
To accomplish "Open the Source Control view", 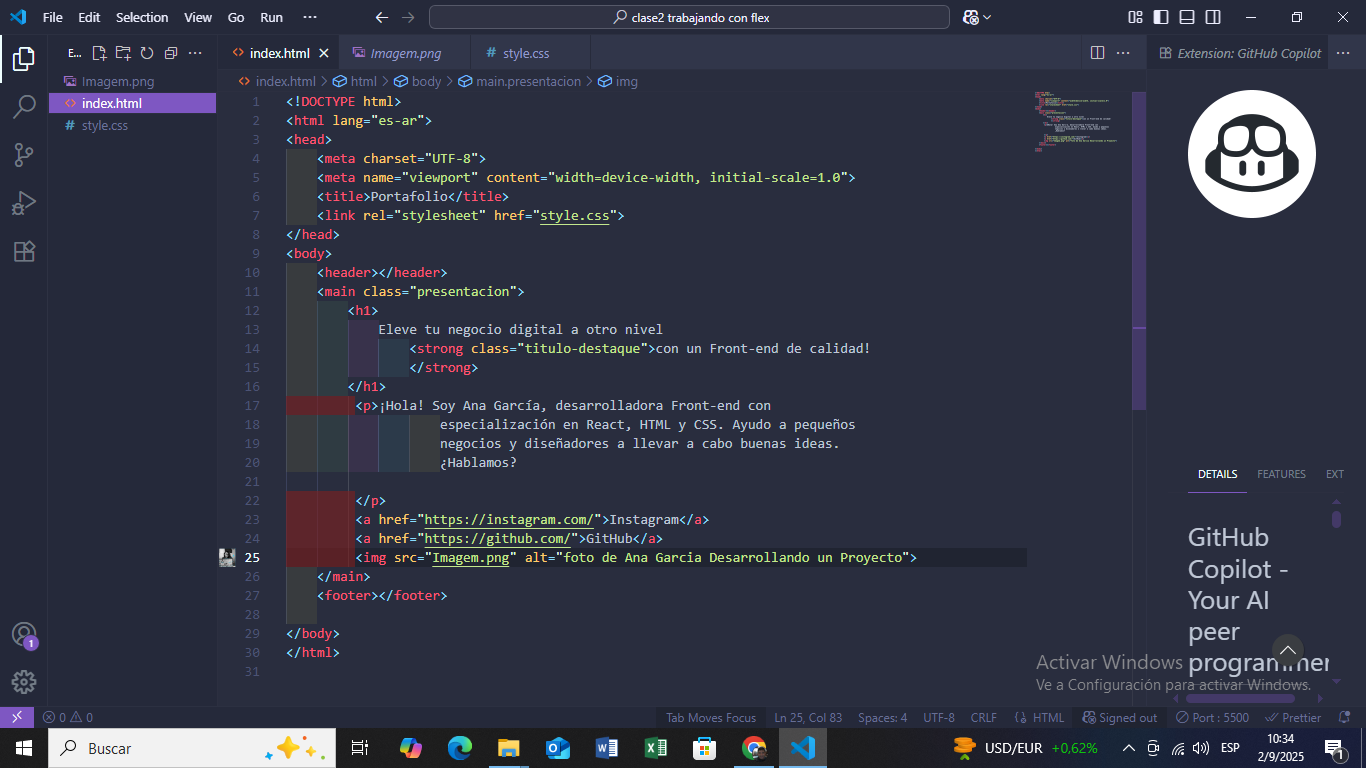I will (x=24, y=155).
